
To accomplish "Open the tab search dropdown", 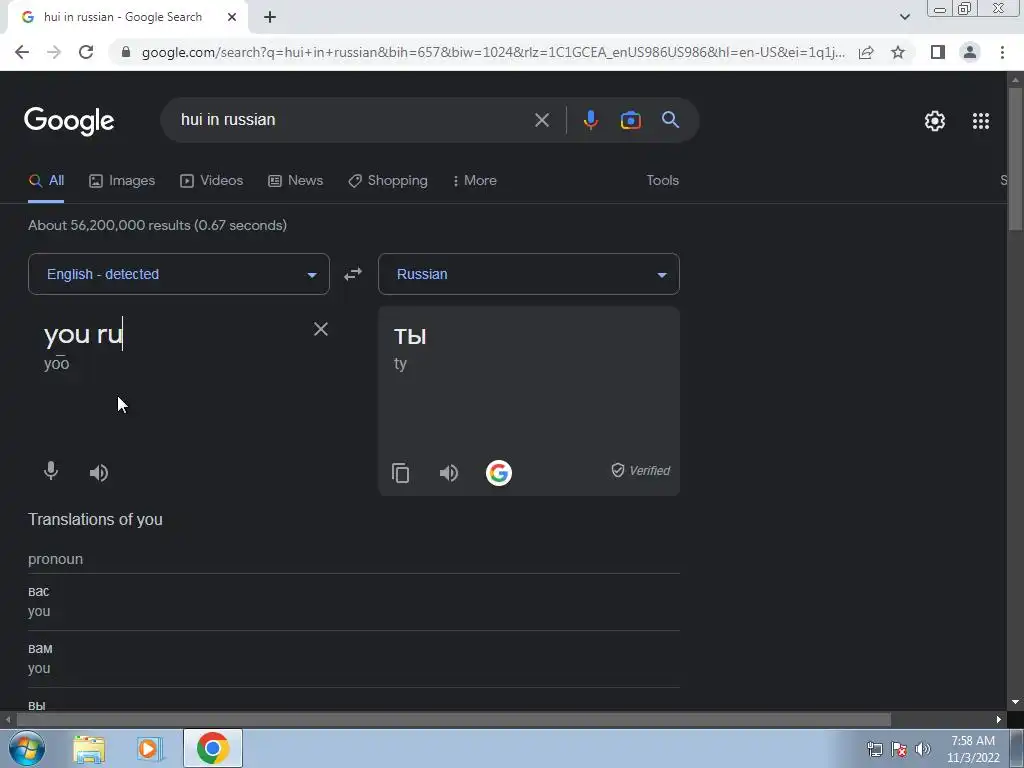I will [x=904, y=17].
